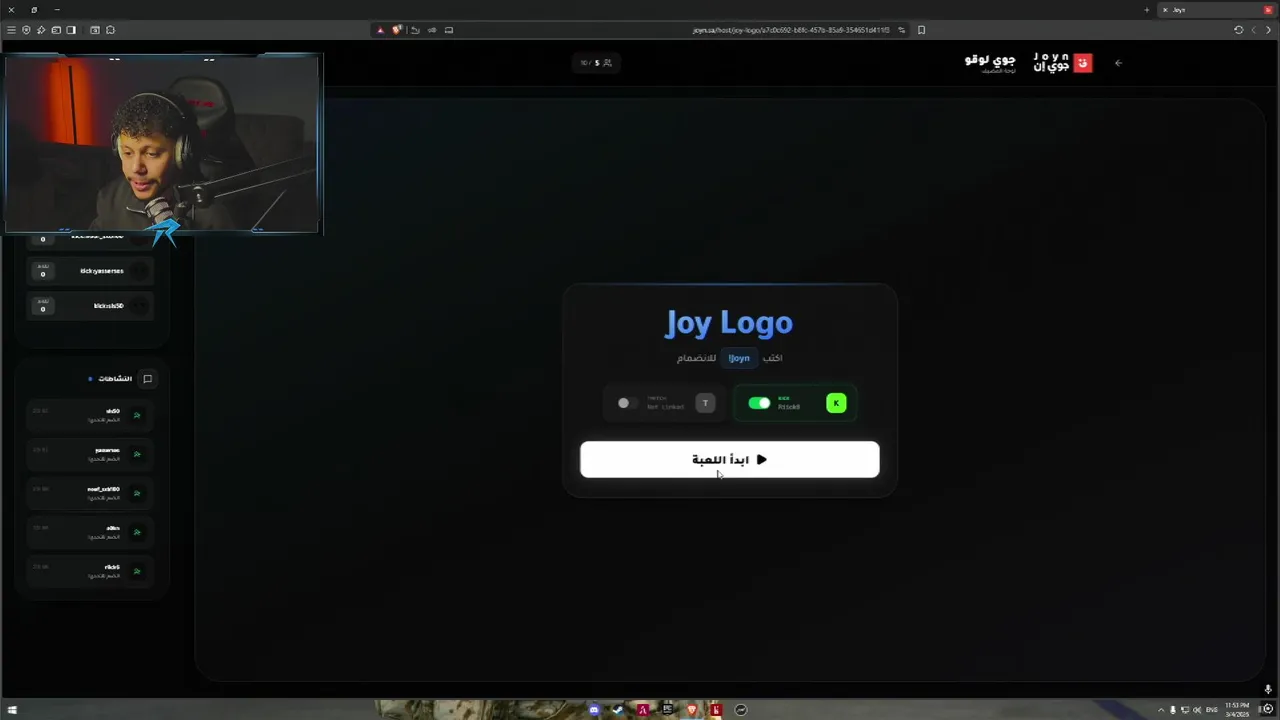Image resolution: width=1280 pixels, height=720 pixels.
Task: Start the game with the white play button
Action: [730, 459]
